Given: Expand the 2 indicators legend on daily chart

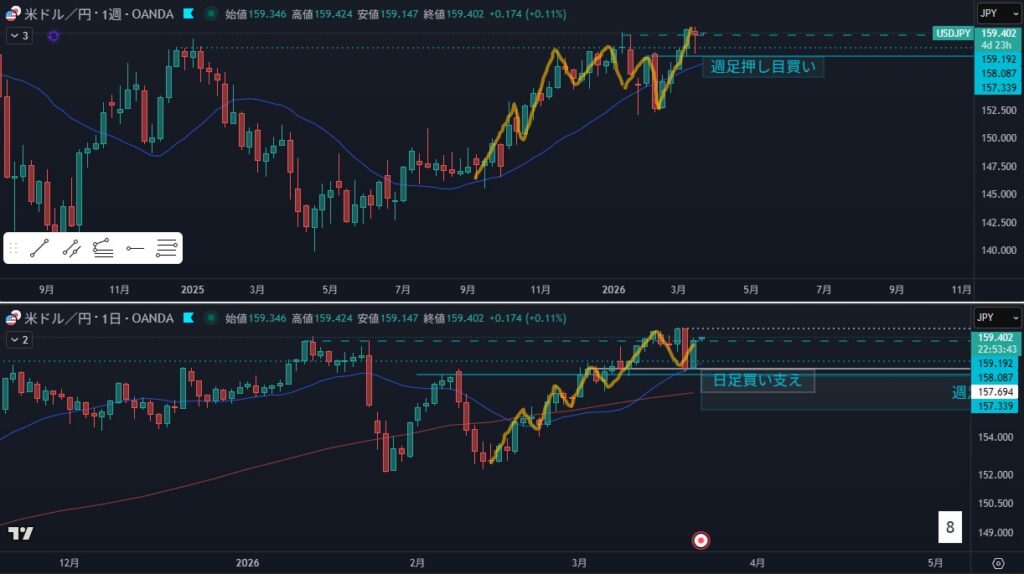Looking at the screenshot, I should click(x=19, y=340).
